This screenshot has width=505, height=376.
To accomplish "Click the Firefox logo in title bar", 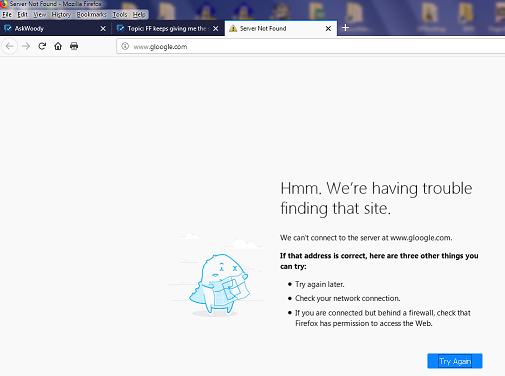I will [x=4, y=4].
